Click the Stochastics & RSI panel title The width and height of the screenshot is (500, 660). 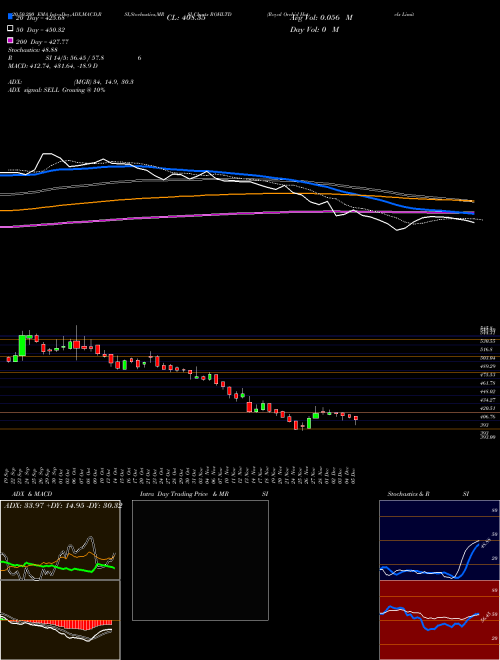click(x=428, y=494)
